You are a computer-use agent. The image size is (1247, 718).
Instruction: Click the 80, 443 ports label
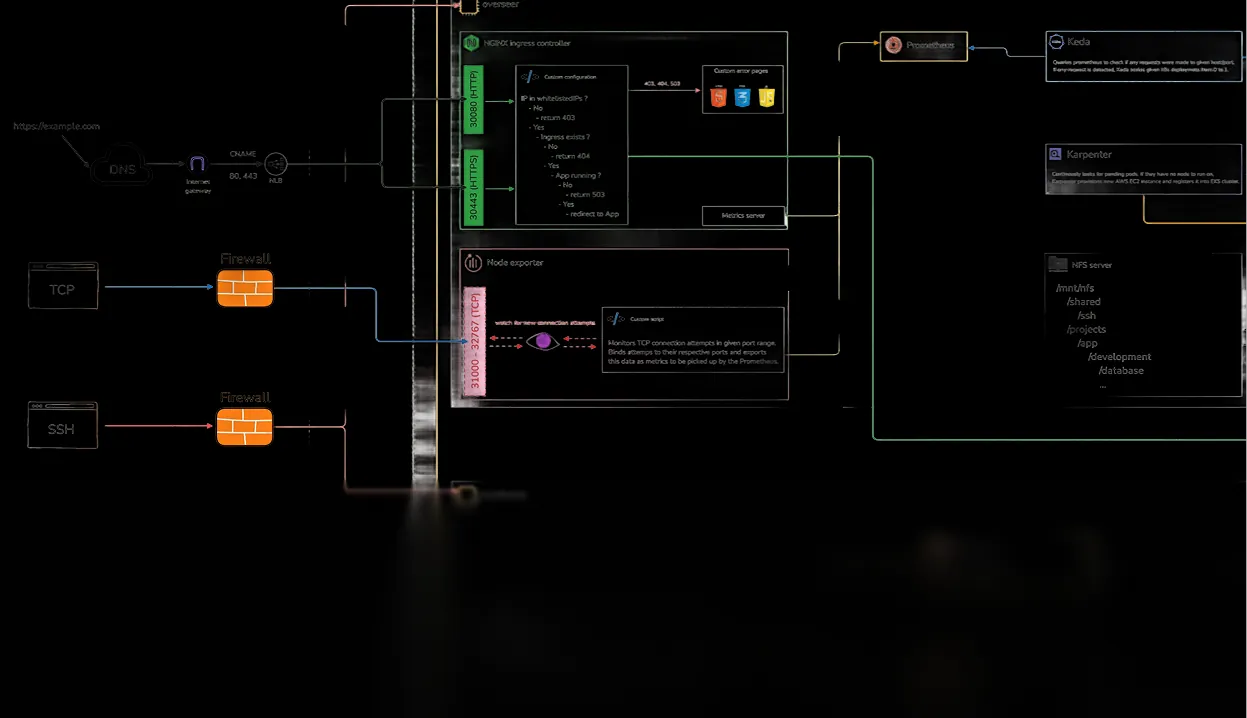click(x=243, y=175)
